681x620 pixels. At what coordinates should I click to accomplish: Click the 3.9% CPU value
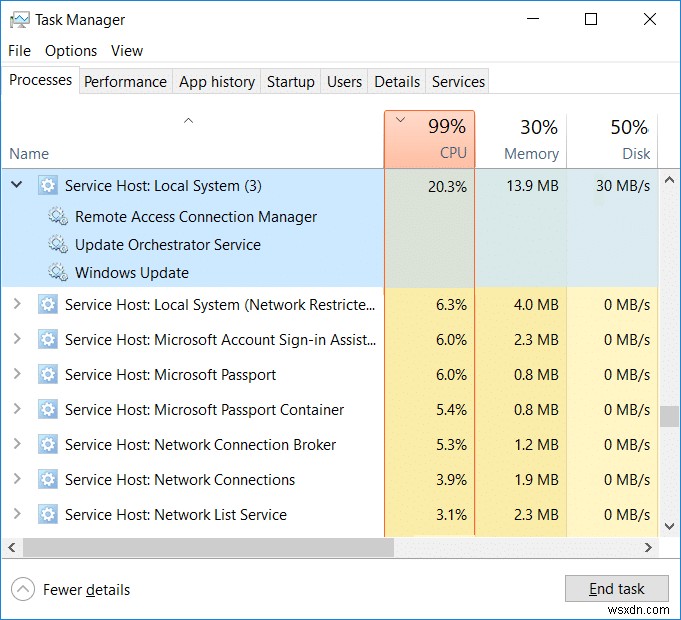(x=451, y=480)
